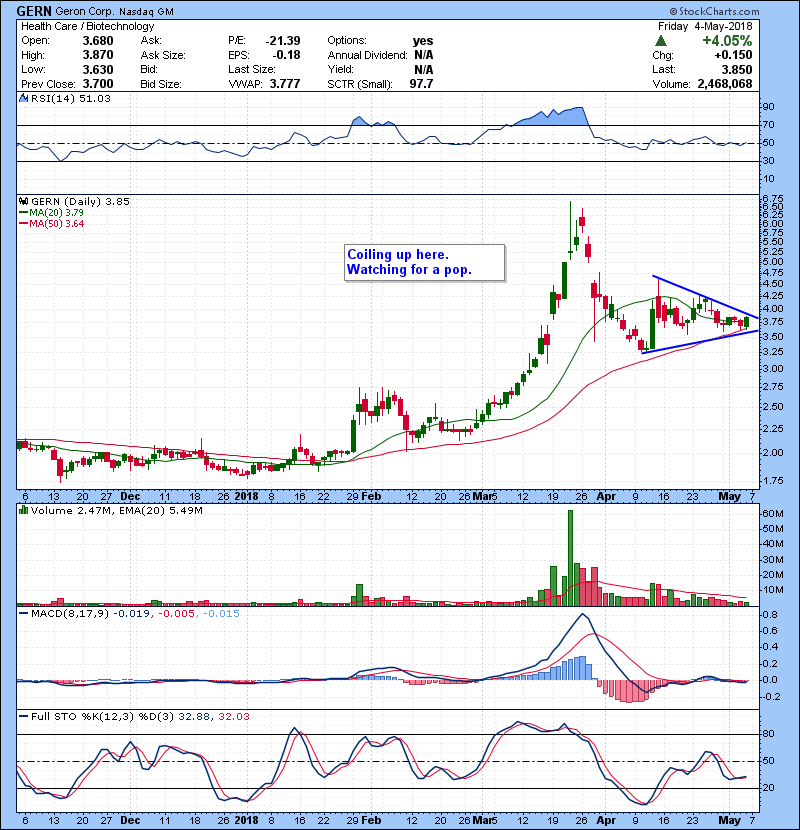800x830 pixels.
Task: Click the Options value yes
Action: pos(423,41)
